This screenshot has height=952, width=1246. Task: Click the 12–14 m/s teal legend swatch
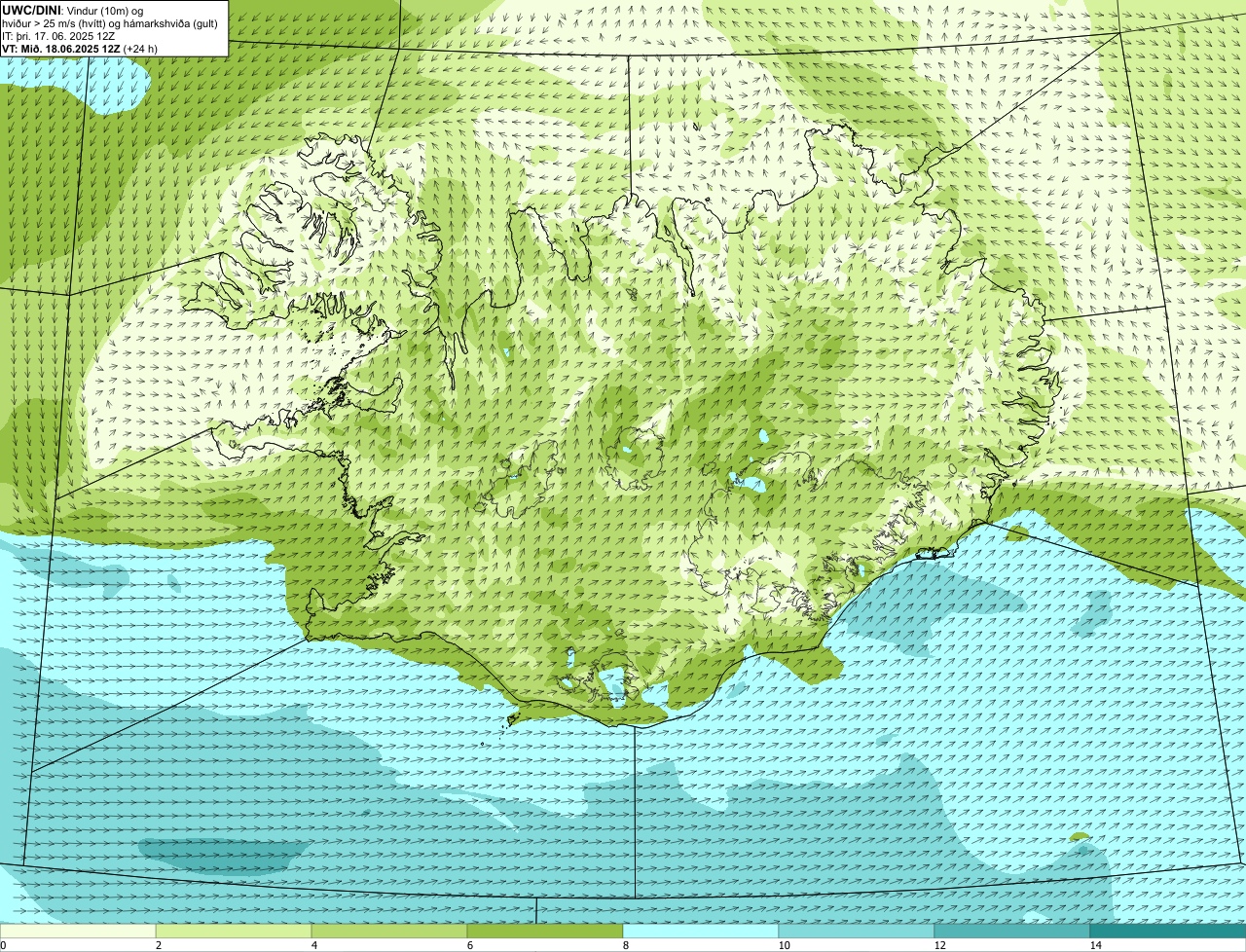[x=1012, y=931]
